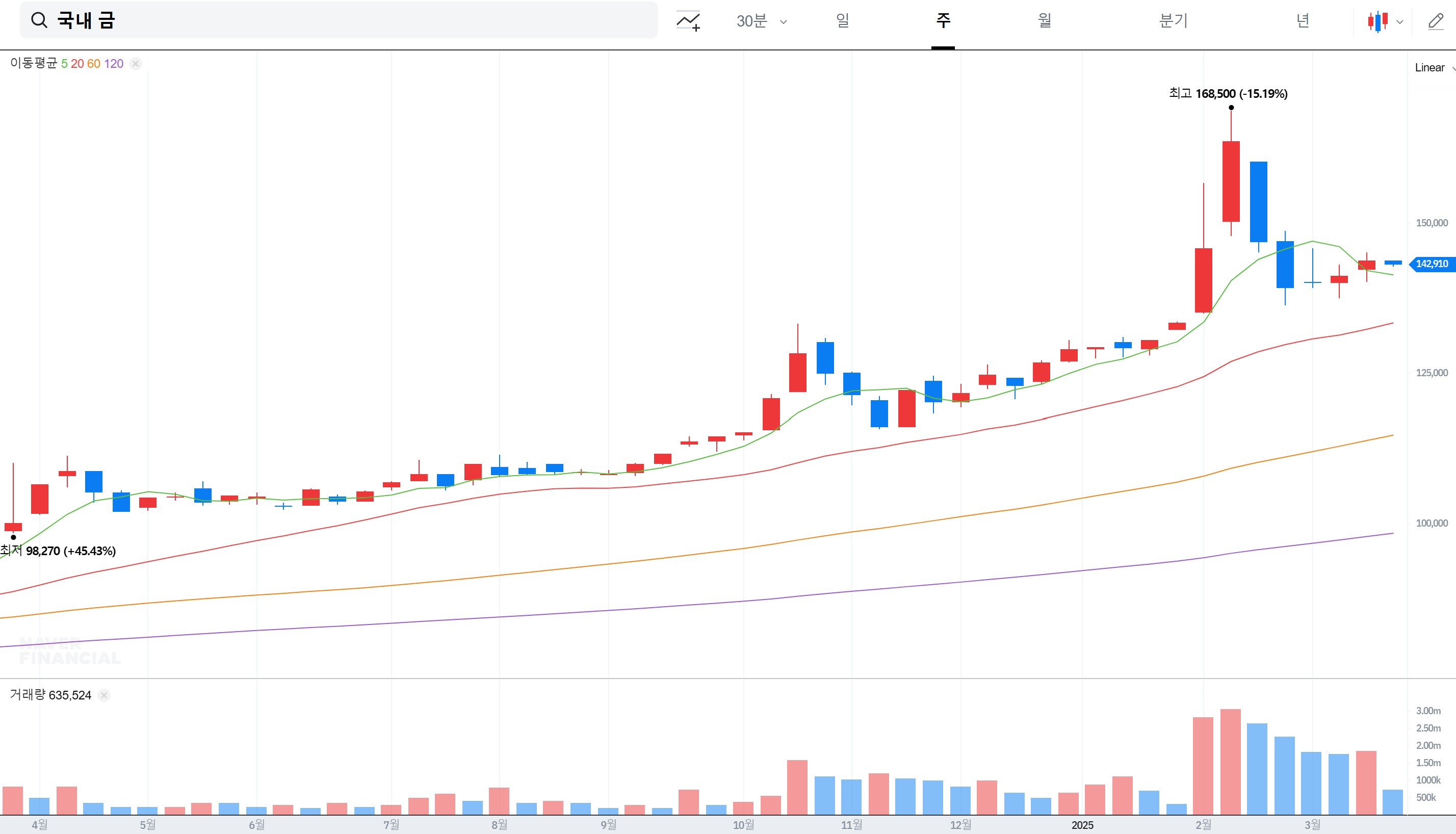Click the lowest price marker dot
The image size is (1456, 834).
[13, 537]
